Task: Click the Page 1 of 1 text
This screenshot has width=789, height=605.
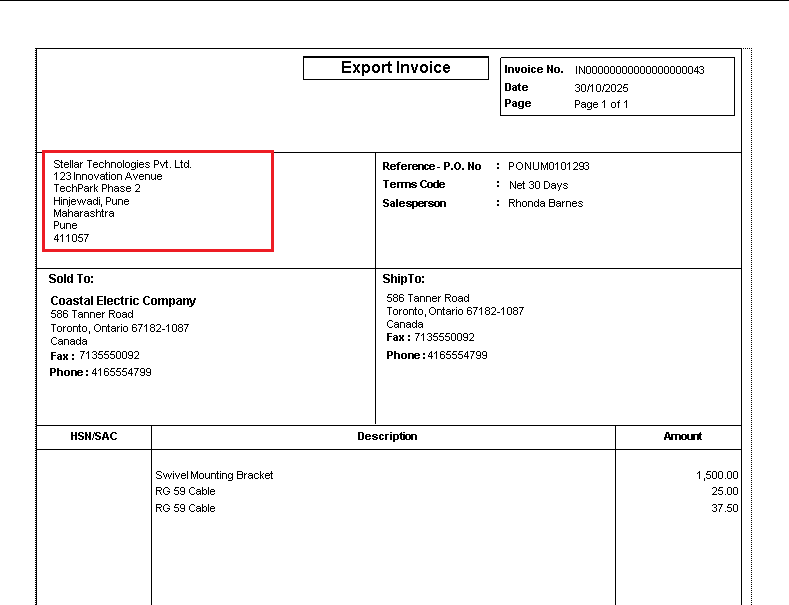Action: click(x=601, y=104)
